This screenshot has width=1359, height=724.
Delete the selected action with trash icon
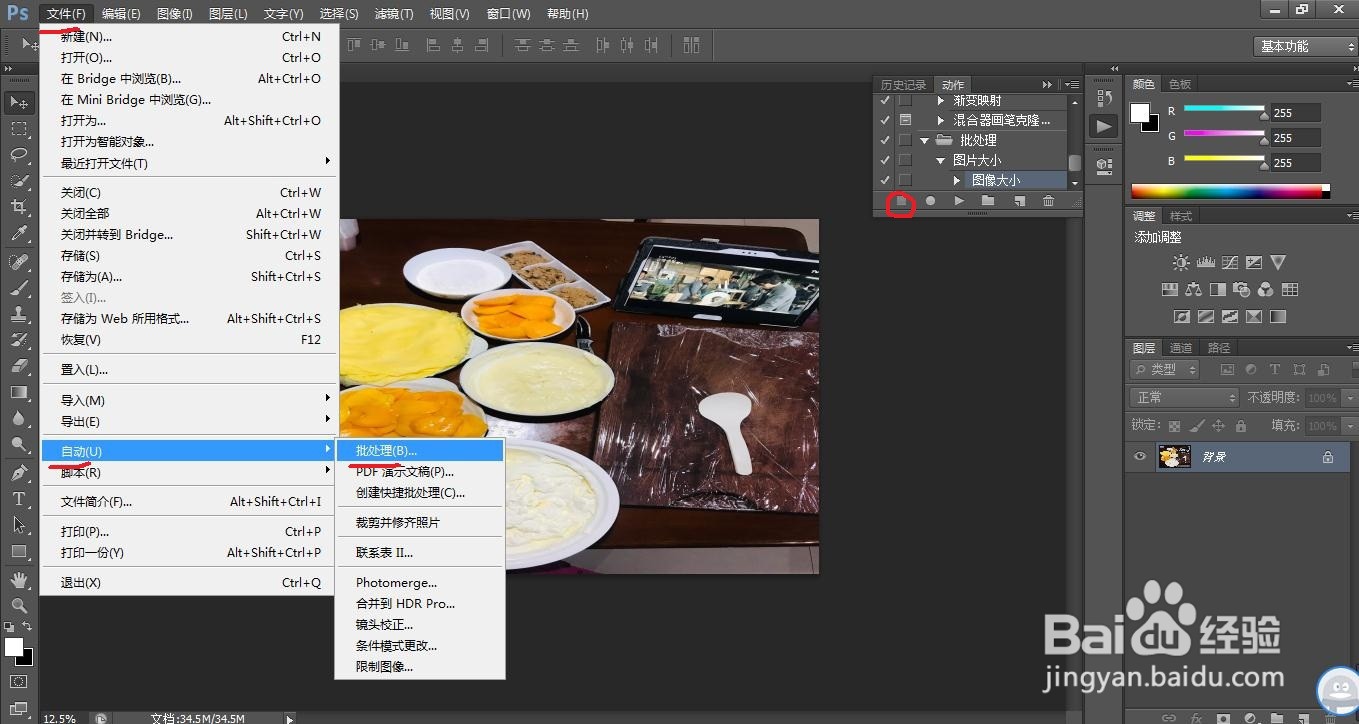point(1048,201)
